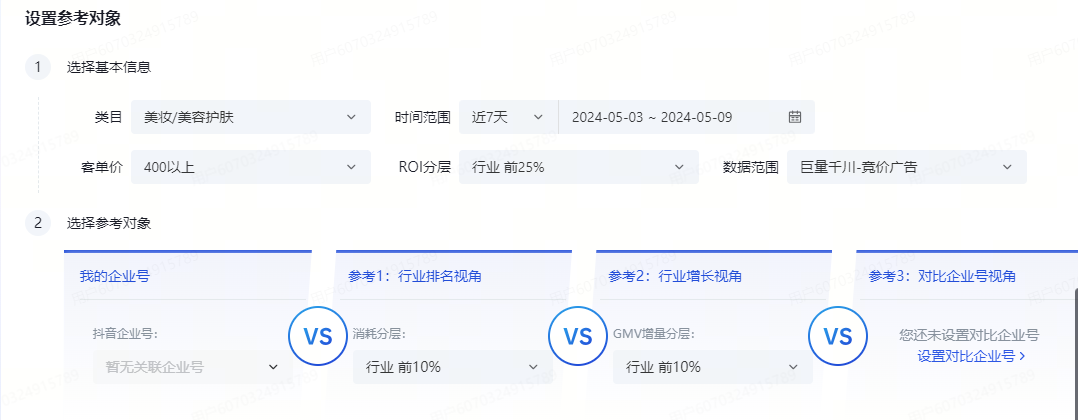Viewport: 1078px width, 420px height.
Task: Click the VS badge between 参考1 and 参考2
Action: pyautogui.click(x=578, y=336)
